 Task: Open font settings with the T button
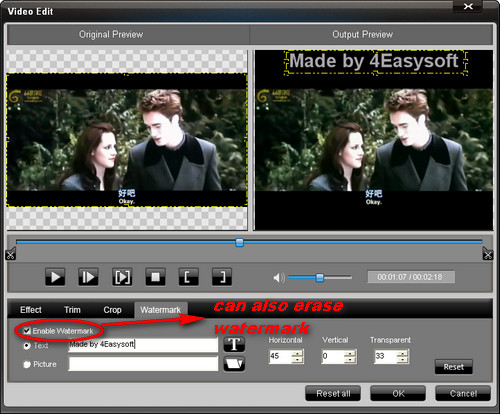[x=234, y=344]
